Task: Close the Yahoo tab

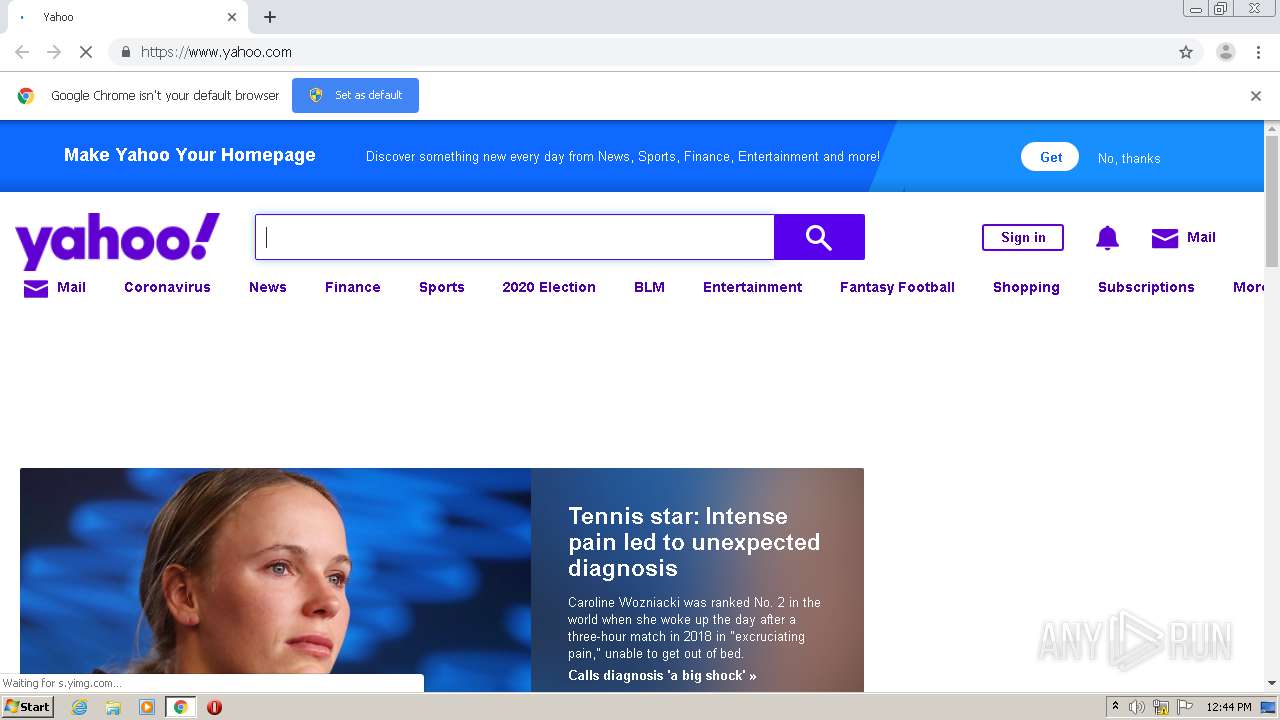Action: pos(232,17)
